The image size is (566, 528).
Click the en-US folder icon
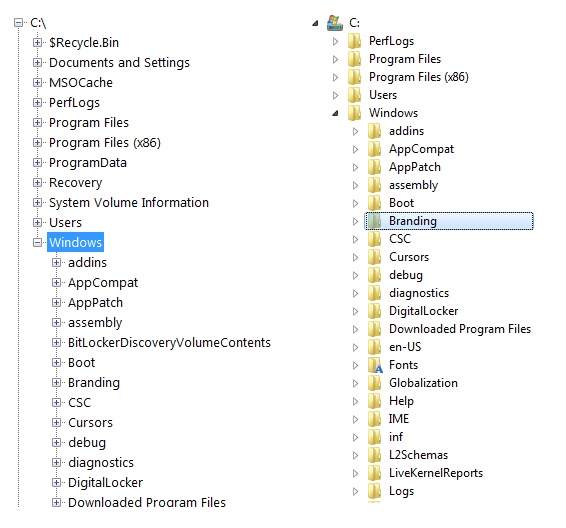click(x=375, y=347)
